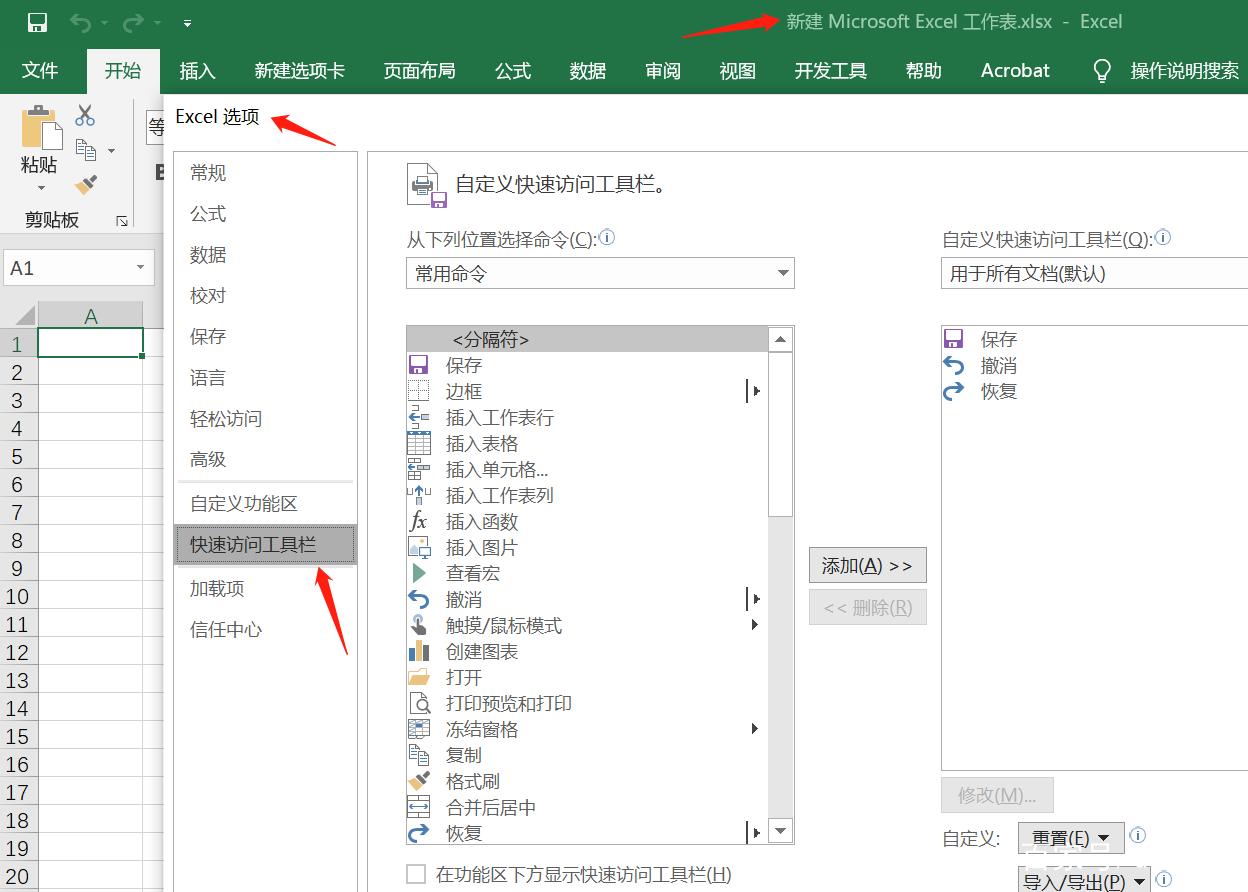Viewport: 1248px width, 892px height.
Task: Open 常规 options category
Action: [x=265, y=173]
